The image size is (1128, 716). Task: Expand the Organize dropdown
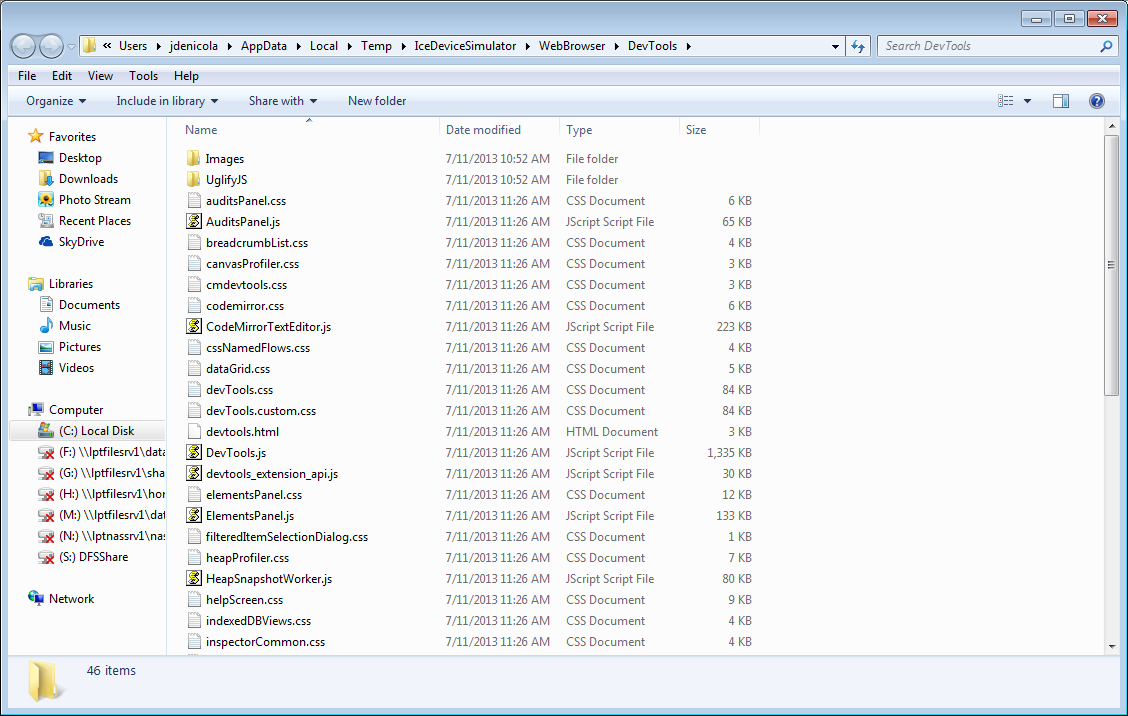pyautogui.click(x=56, y=101)
